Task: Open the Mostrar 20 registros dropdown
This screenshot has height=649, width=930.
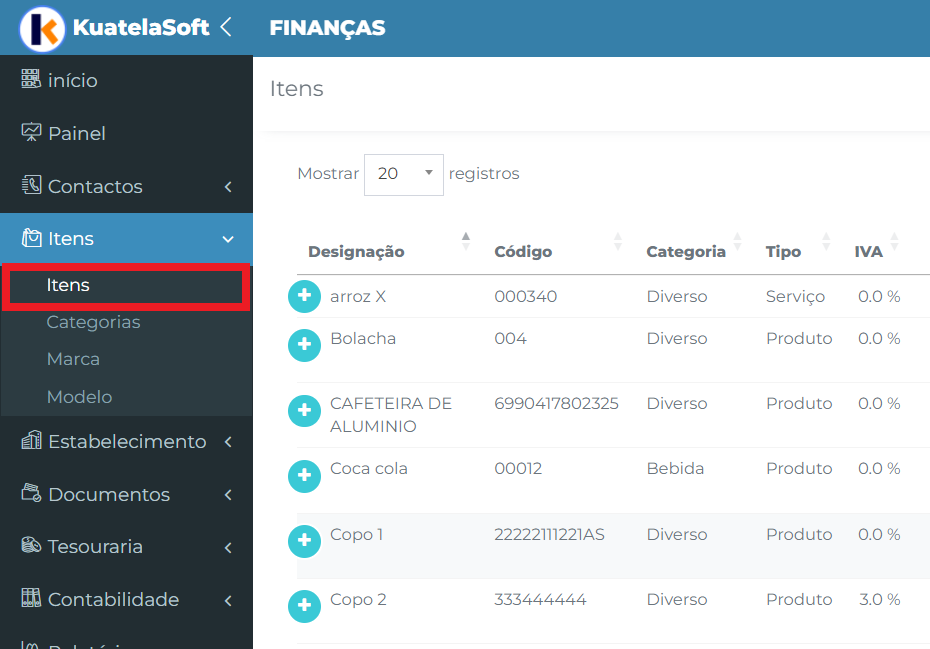Action: [403, 174]
